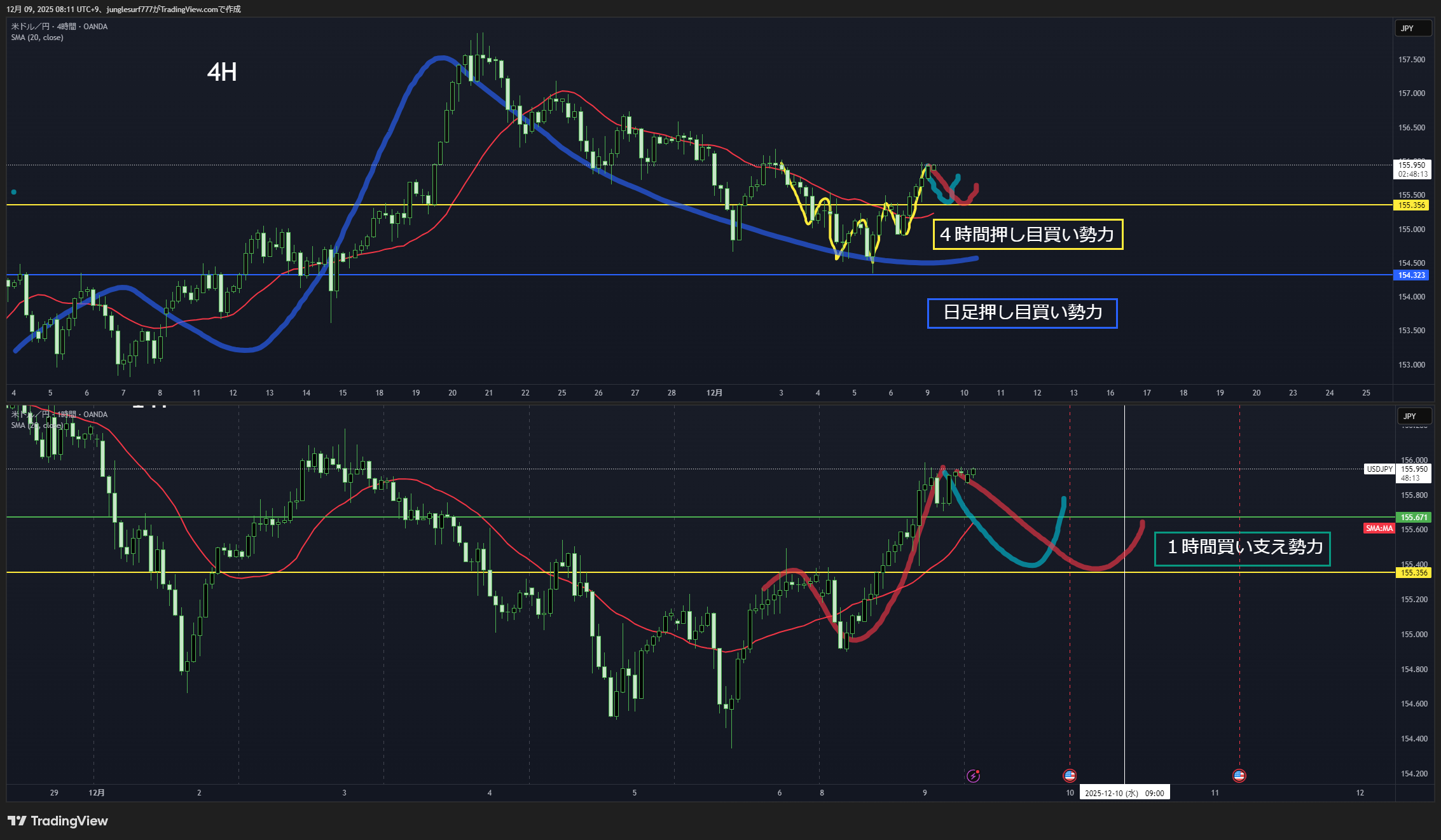Click the blue 154.323 horizontal line label
The image size is (1441, 840).
click(x=1411, y=275)
